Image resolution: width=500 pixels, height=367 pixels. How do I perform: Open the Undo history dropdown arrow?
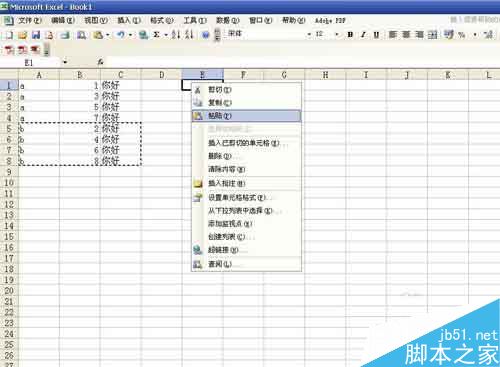pyautogui.click(x=130, y=35)
